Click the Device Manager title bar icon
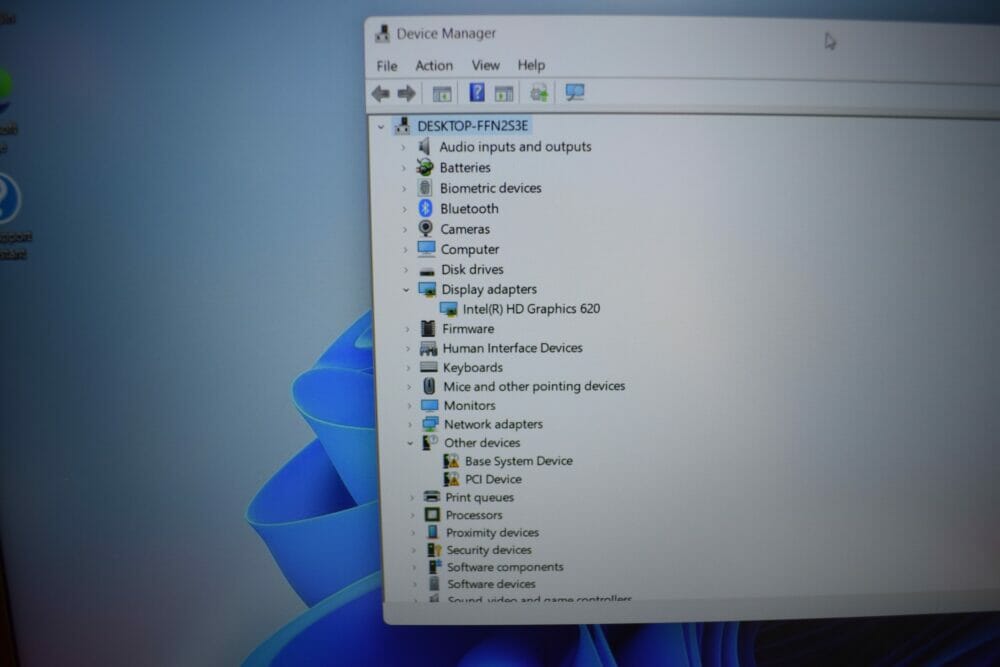 (x=383, y=33)
